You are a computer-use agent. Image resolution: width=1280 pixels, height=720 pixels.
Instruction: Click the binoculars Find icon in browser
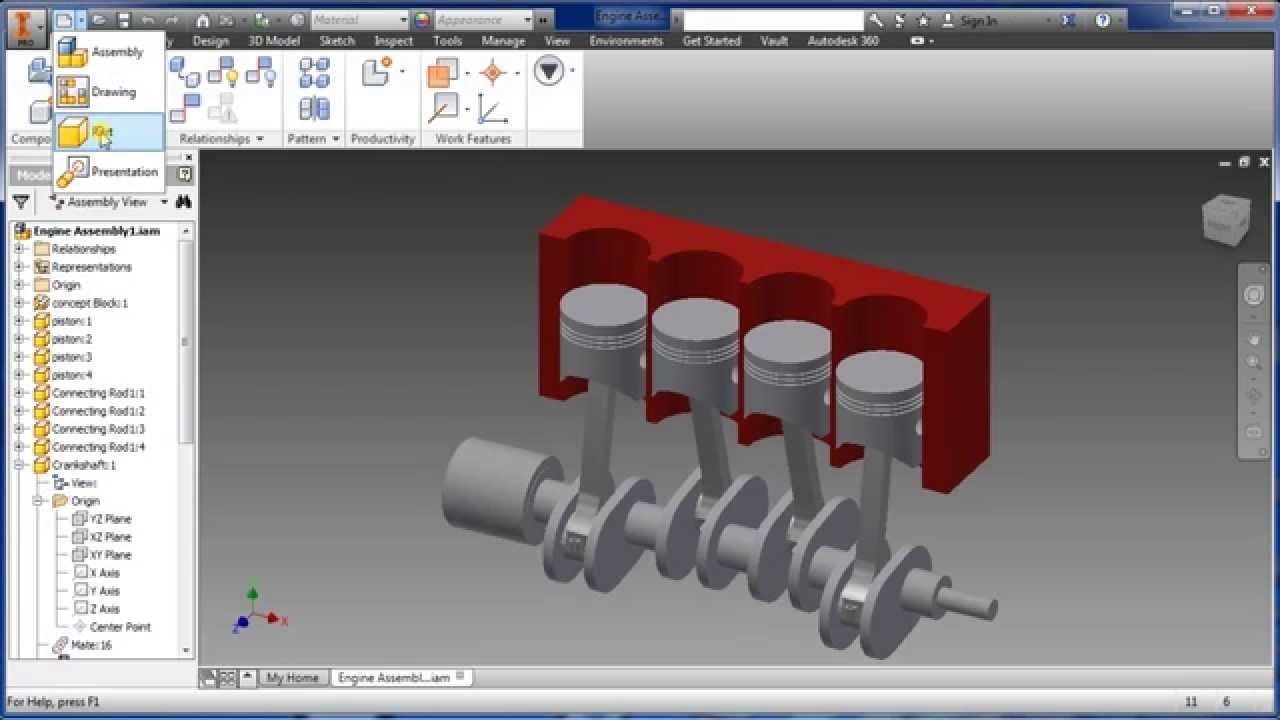click(x=183, y=202)
